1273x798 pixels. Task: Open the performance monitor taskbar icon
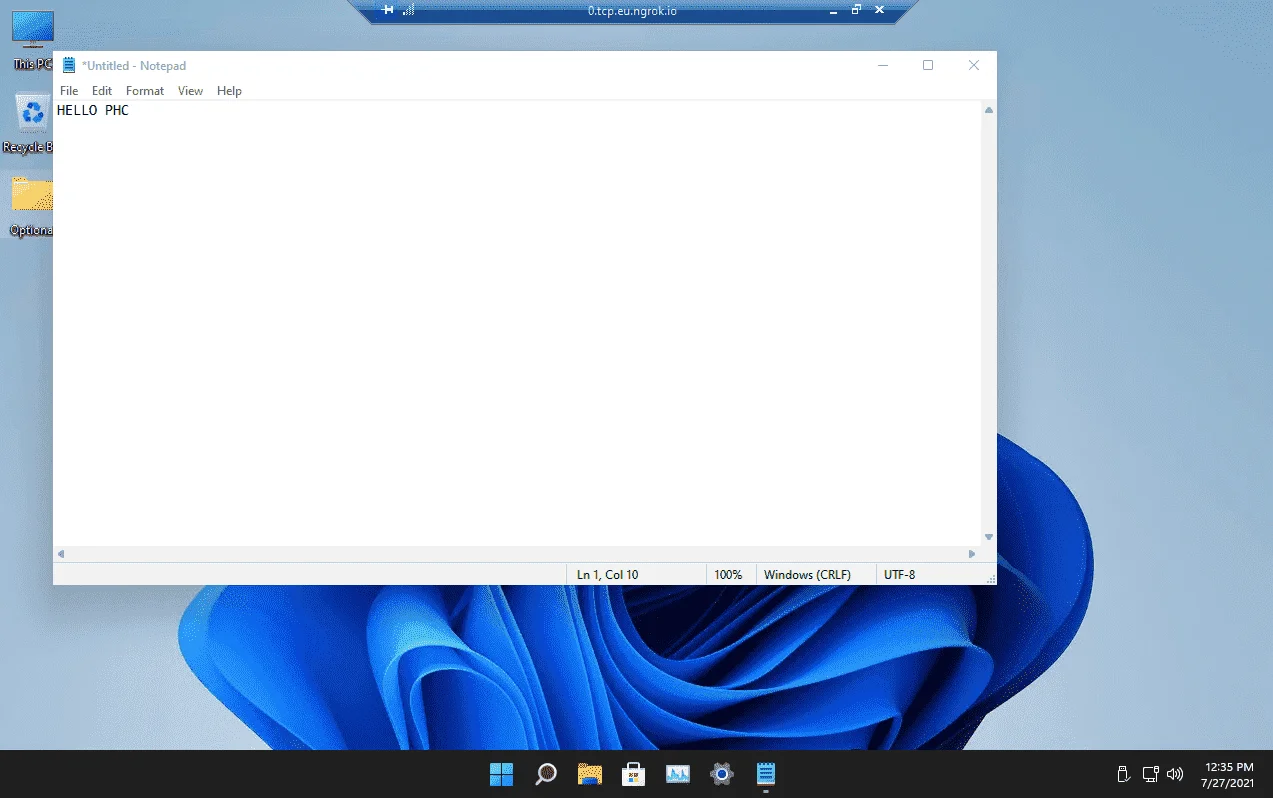pos(678,774)
